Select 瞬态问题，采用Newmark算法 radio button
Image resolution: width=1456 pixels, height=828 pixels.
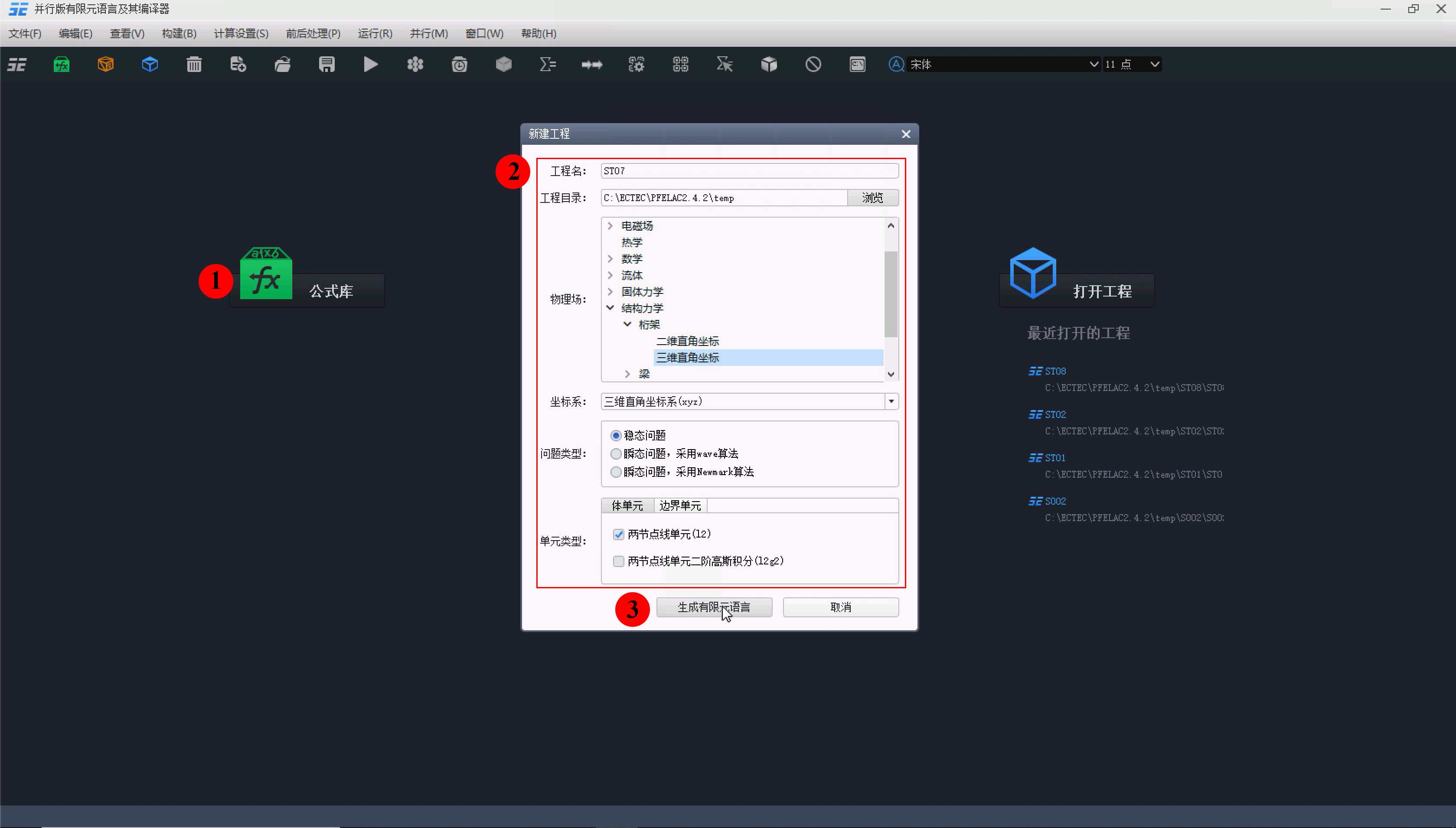[616, 471]
